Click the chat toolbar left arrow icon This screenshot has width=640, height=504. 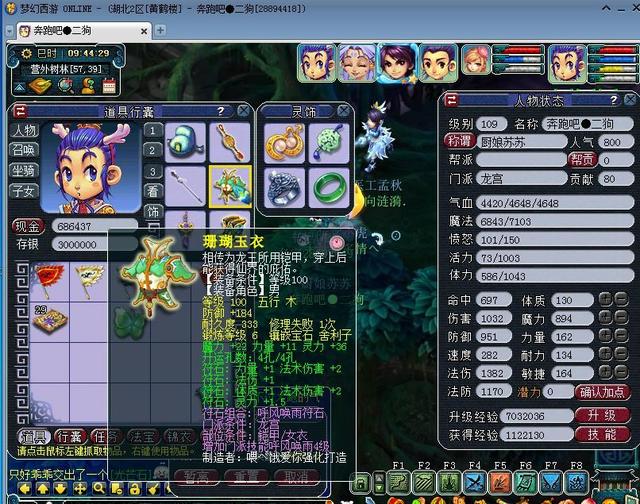point(24,488)
